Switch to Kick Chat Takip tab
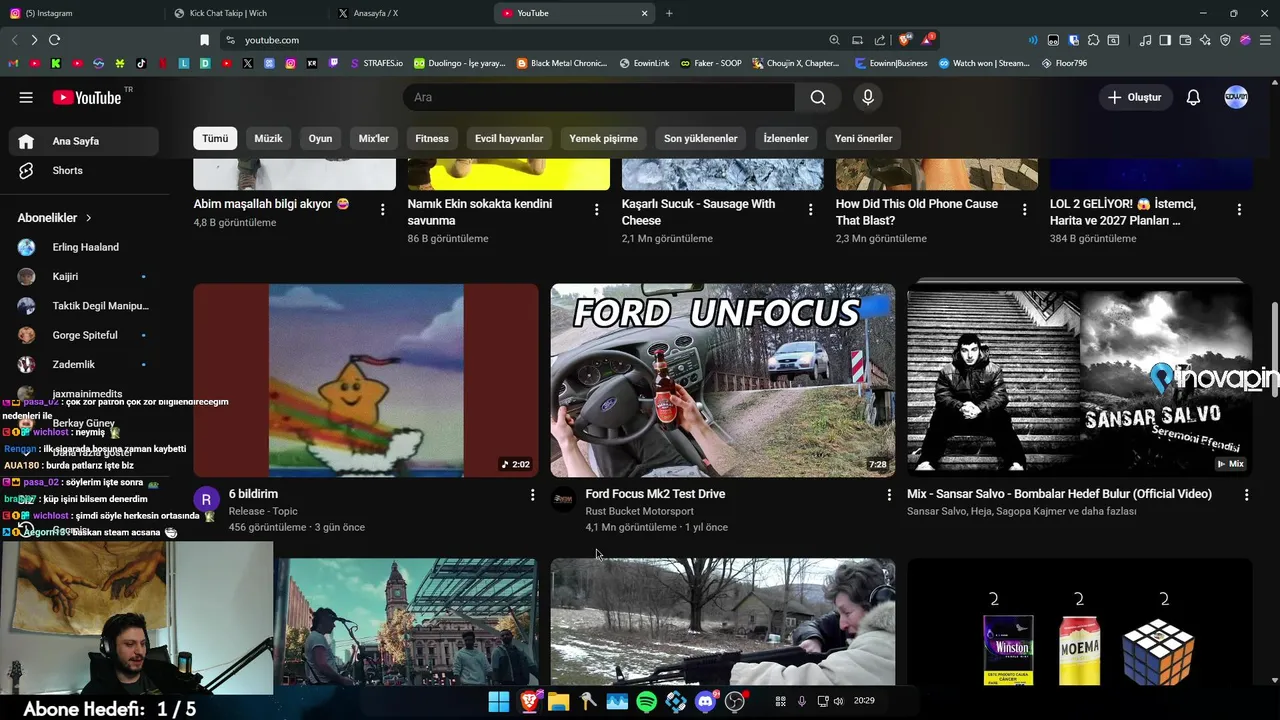Viewport: 1280px width, 720px height. click(x=246, y=13)
